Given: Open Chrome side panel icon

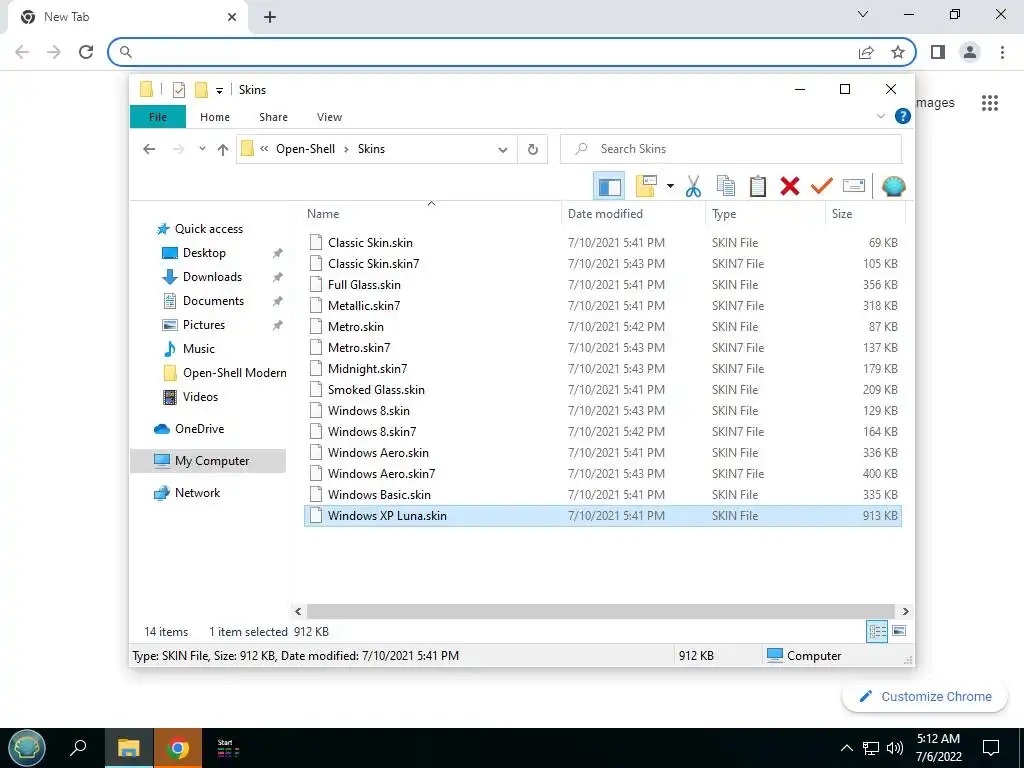Looking at the screenshot, I should tap(938, 52).
